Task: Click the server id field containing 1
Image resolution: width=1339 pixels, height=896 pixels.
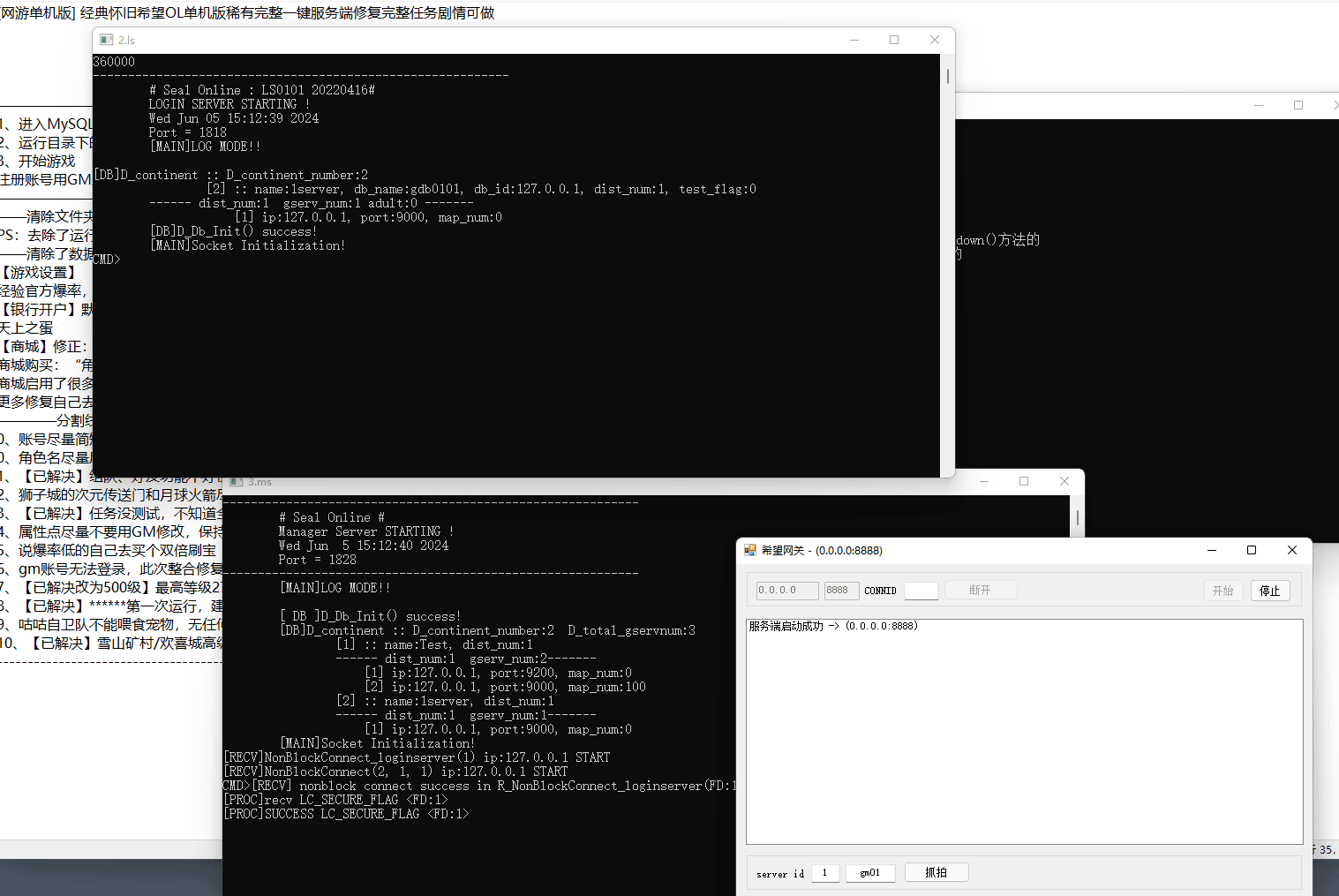Action: click(825, 873)
